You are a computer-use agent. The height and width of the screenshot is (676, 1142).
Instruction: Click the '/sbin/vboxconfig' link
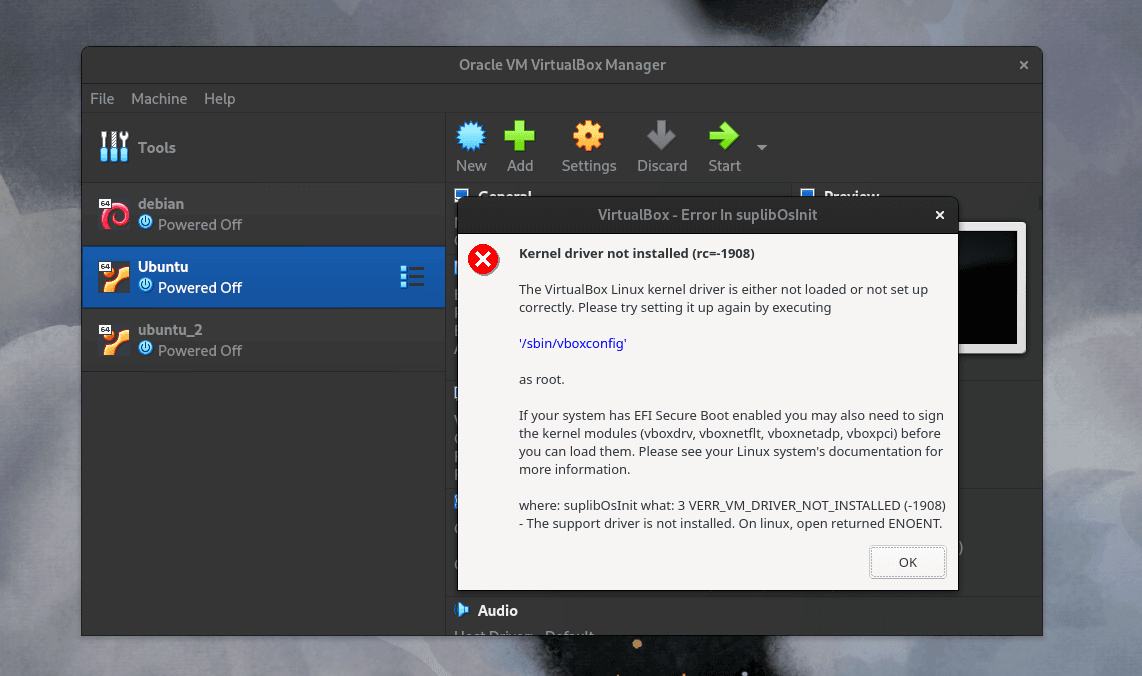click(572, 343)
